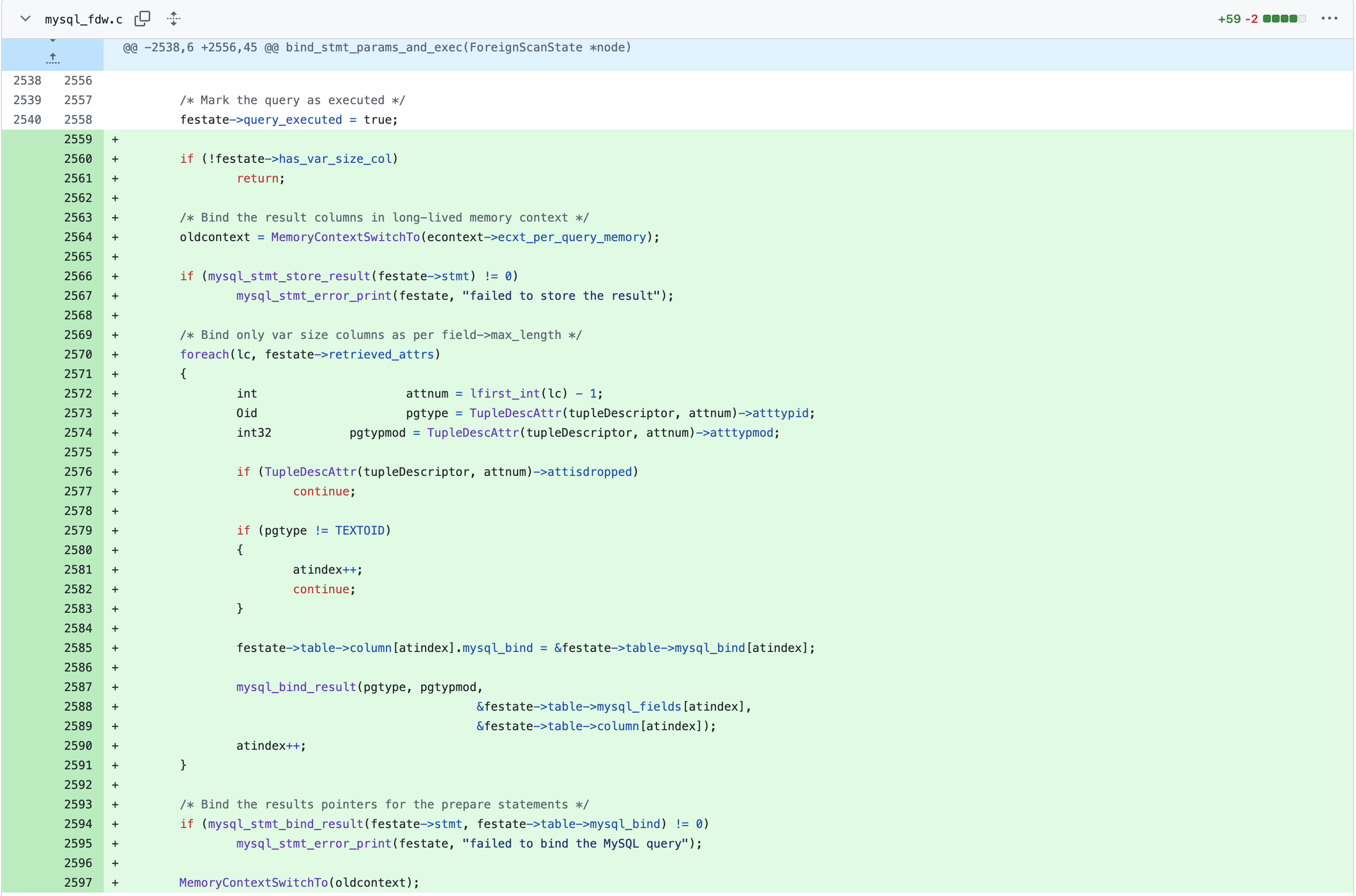This screenshot has height=896, width=1356.
Task: Click the +59 additions count
Action: (x=1229, y=19)
